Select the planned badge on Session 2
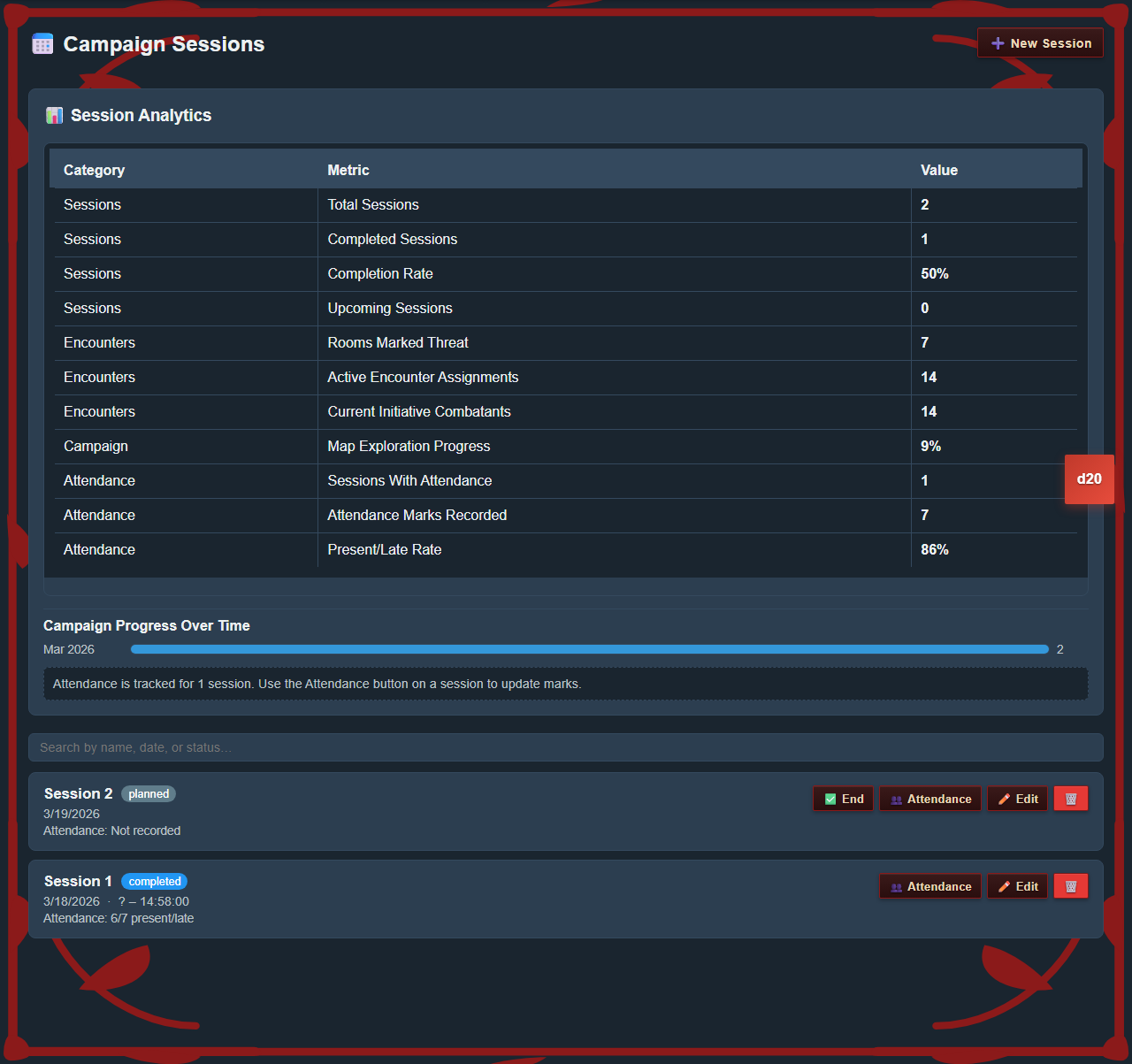 point(148,793)
